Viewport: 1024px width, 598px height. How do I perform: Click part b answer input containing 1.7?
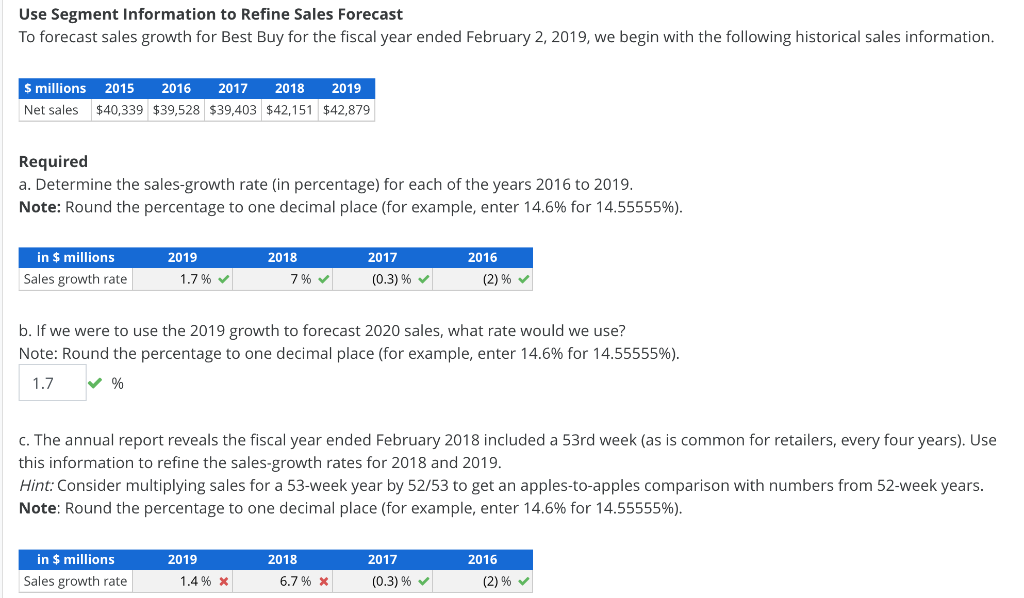pos(52,383)
